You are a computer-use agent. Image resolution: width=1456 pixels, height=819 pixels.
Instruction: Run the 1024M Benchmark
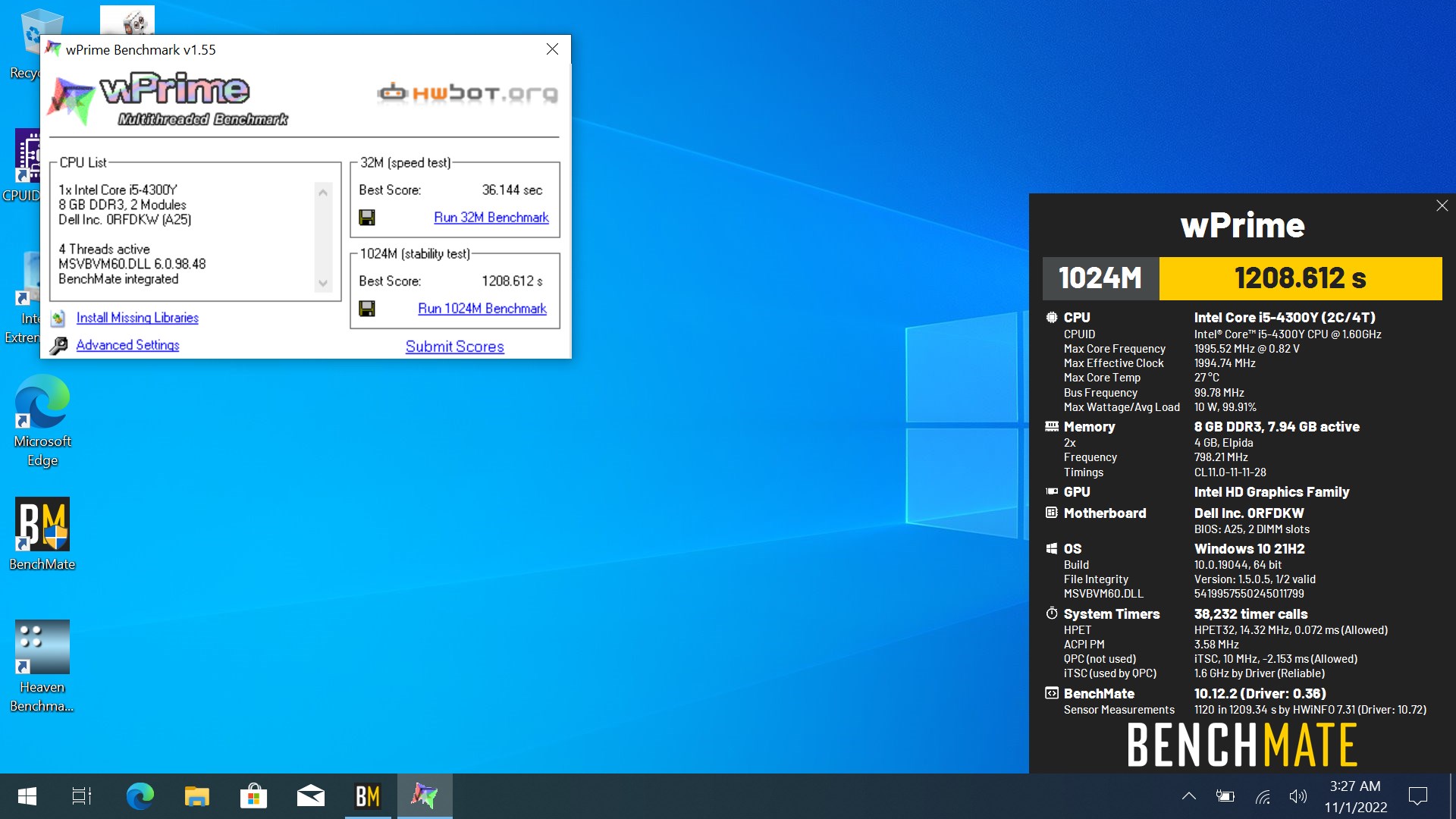coord(482,309)
